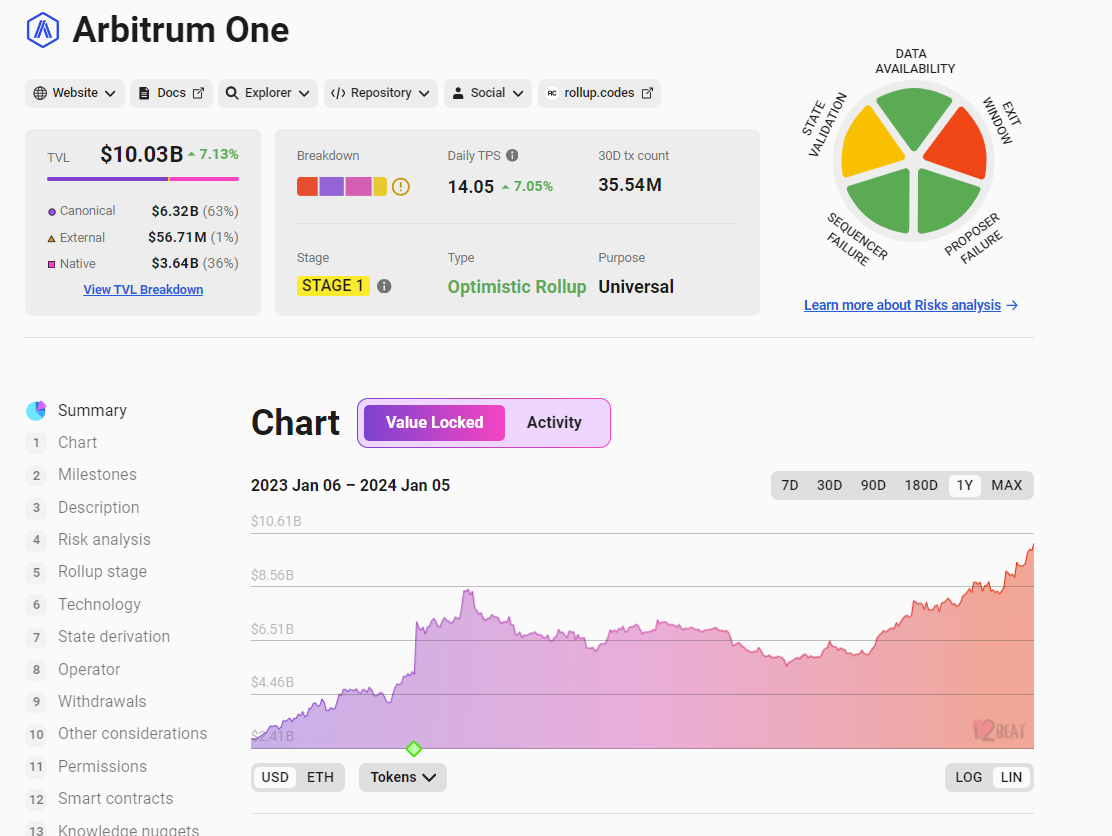Click the green Sequencer Failure risk slice
The width and height of the screenshot is (1112, 836).
pos(884,203)
